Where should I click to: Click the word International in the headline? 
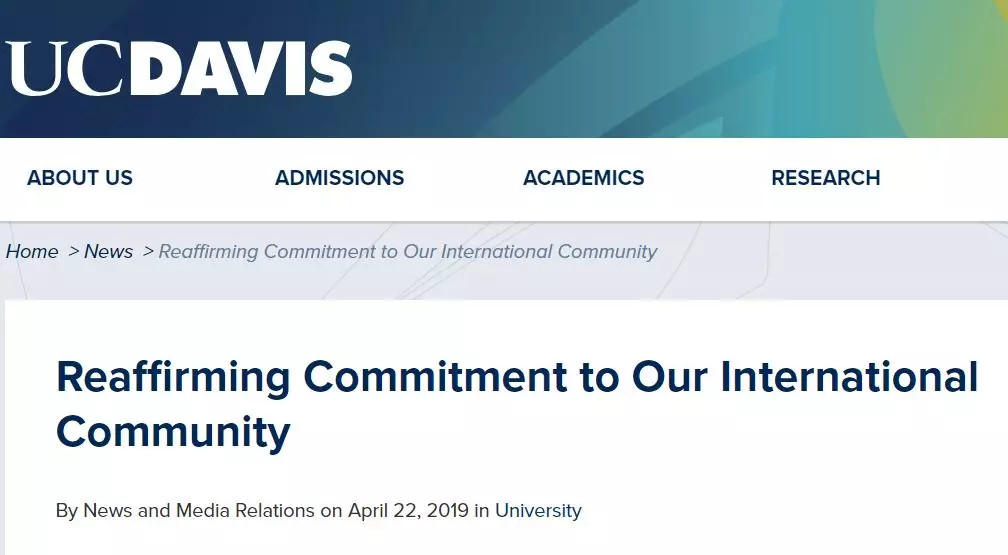point(849,377)
